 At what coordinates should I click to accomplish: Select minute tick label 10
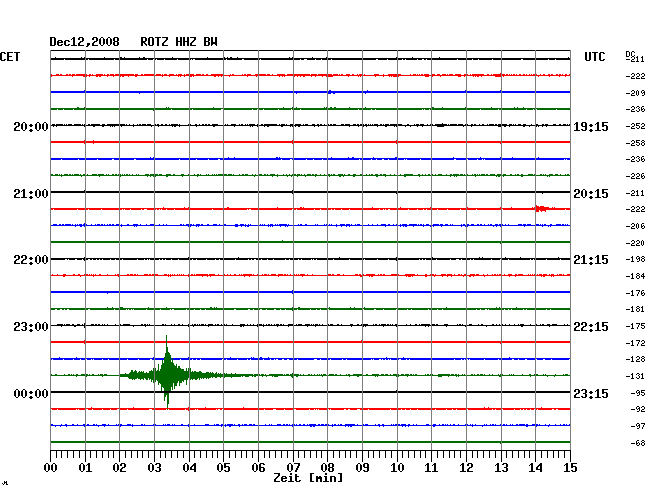[x=397, y=467]
